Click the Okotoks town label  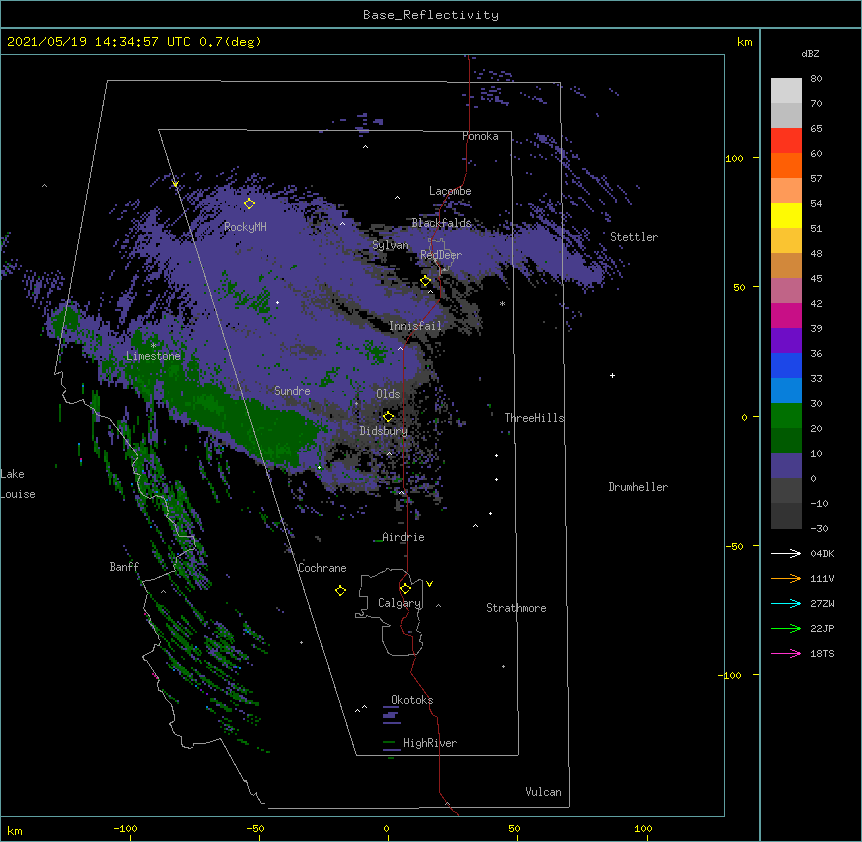pyautogui.click(x=412, y=700)
